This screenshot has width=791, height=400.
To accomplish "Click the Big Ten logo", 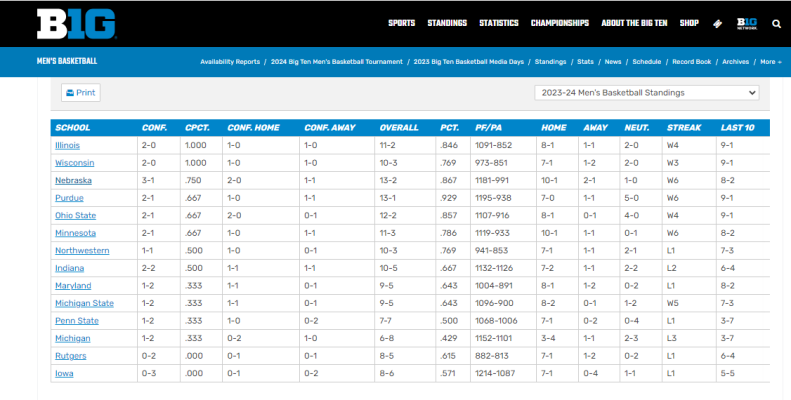I will point(77,24).
